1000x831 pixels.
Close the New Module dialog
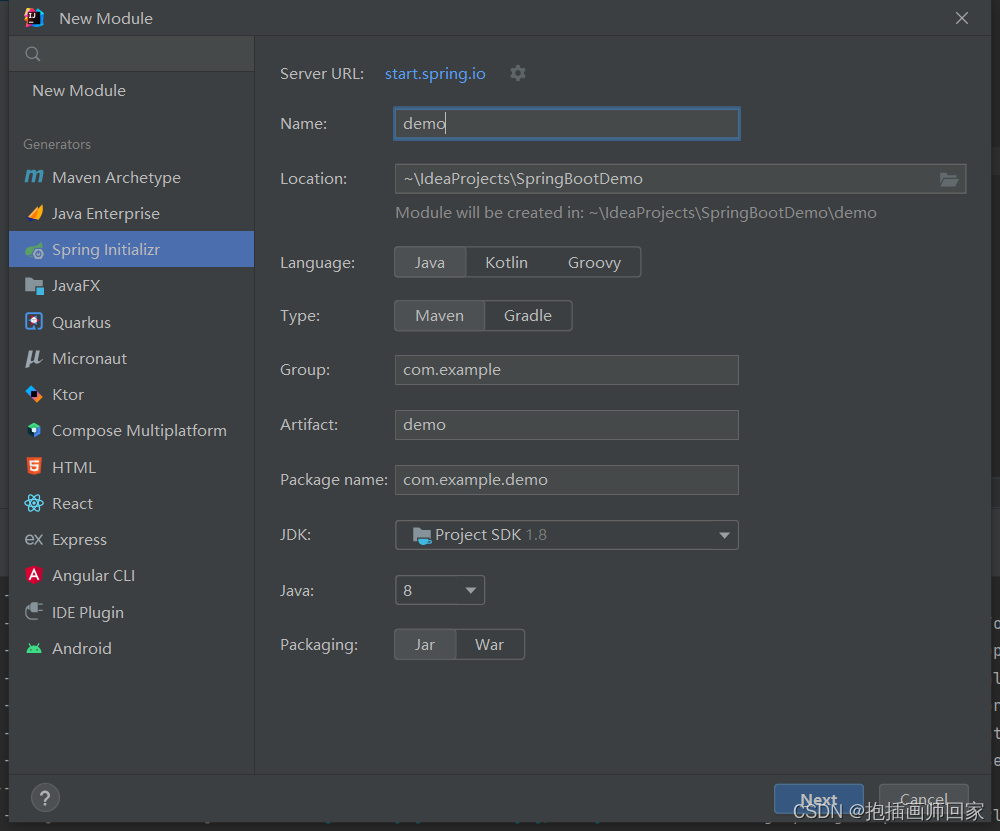[x=962, y=18]
